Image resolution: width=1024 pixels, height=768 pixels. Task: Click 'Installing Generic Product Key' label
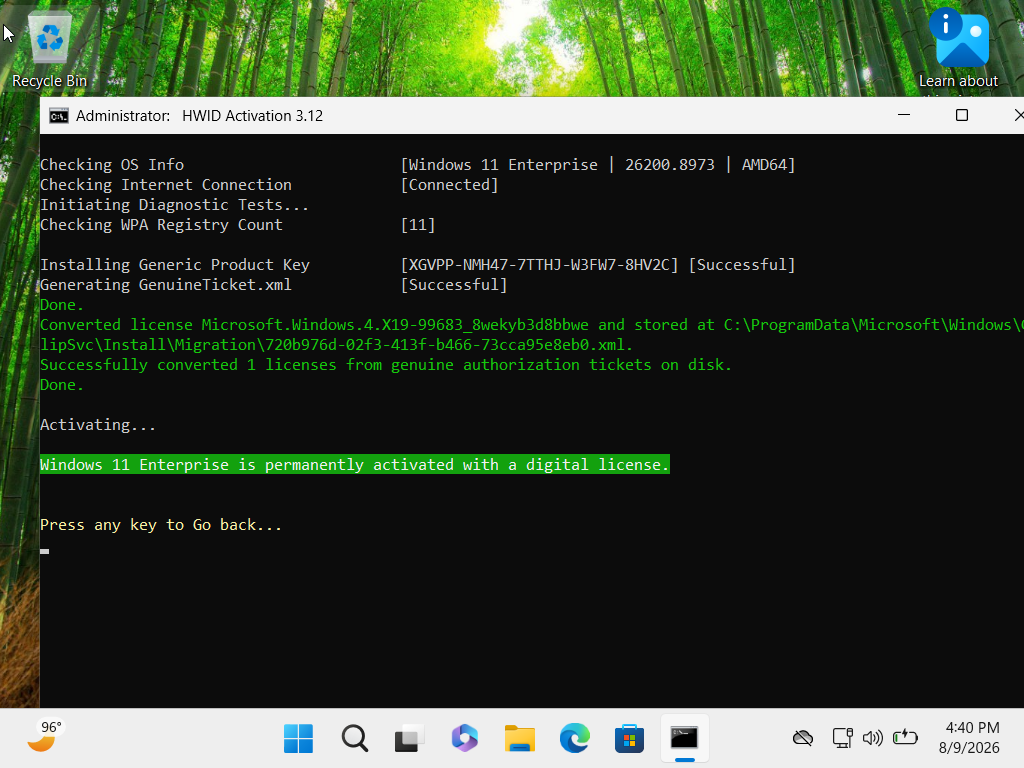(174, 264)
